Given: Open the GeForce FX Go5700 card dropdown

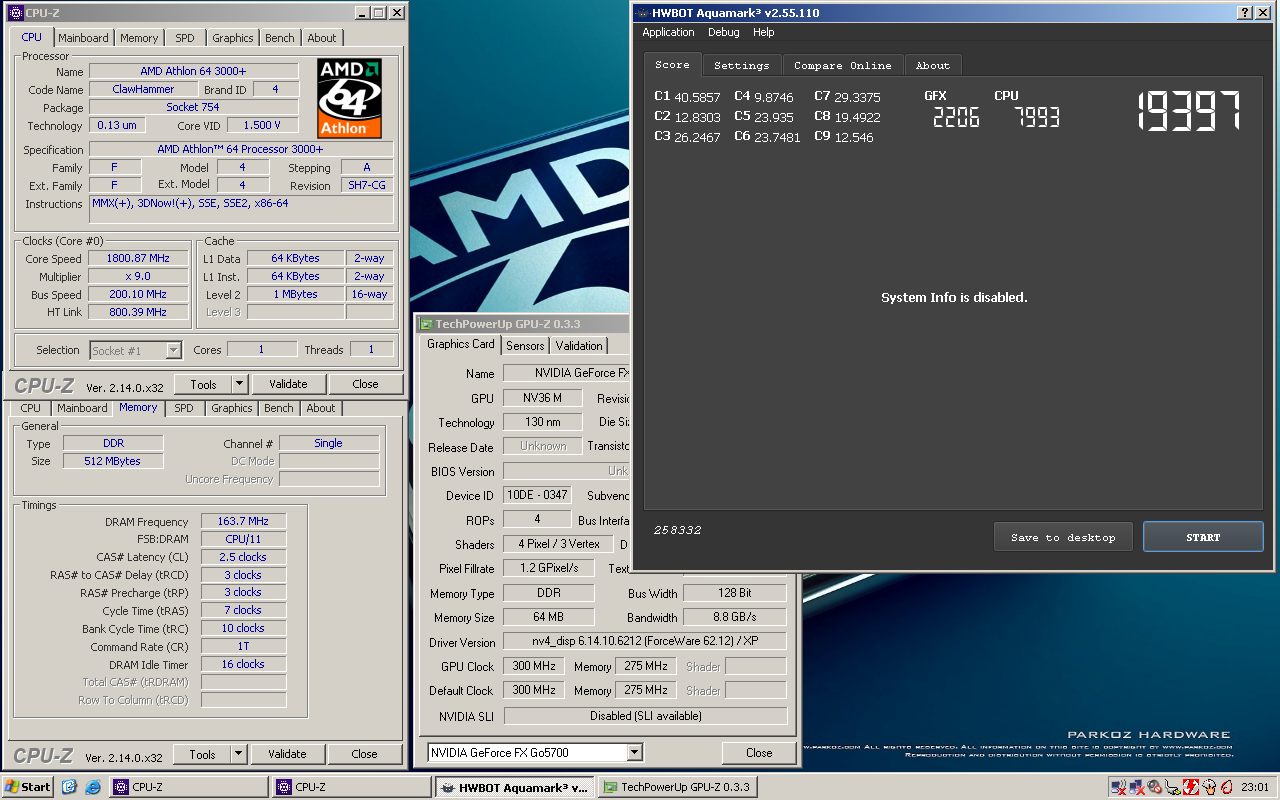Looking at the screenshot, I should pos(635,752).
